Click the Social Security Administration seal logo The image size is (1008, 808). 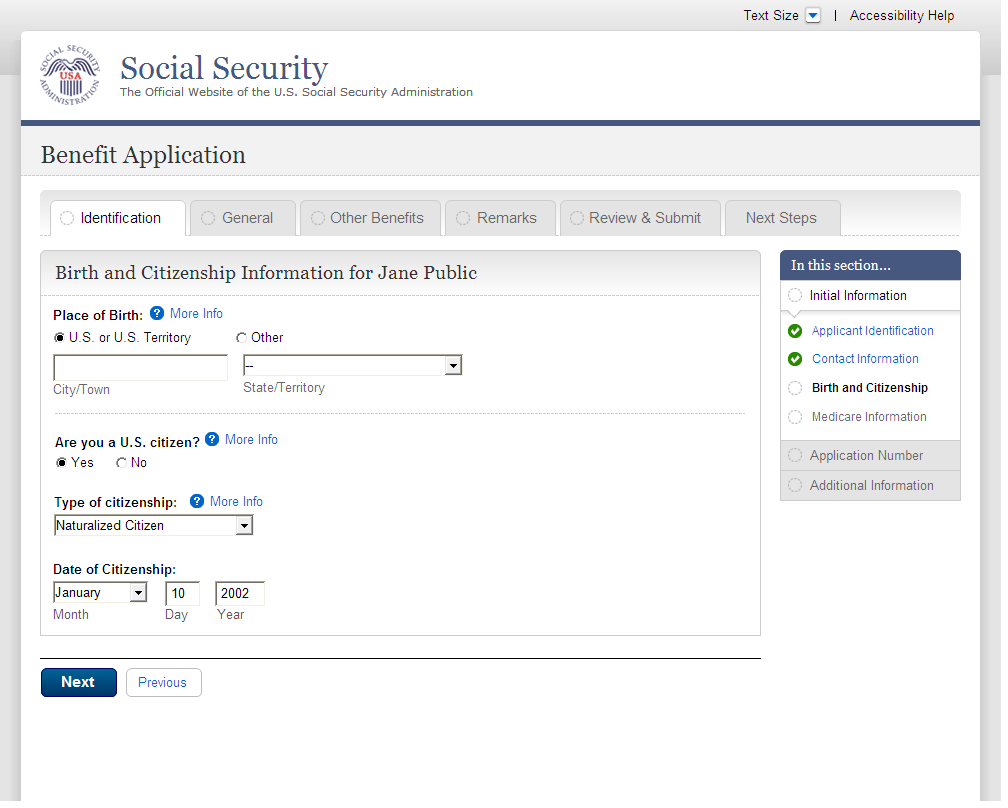coord(70,76)
